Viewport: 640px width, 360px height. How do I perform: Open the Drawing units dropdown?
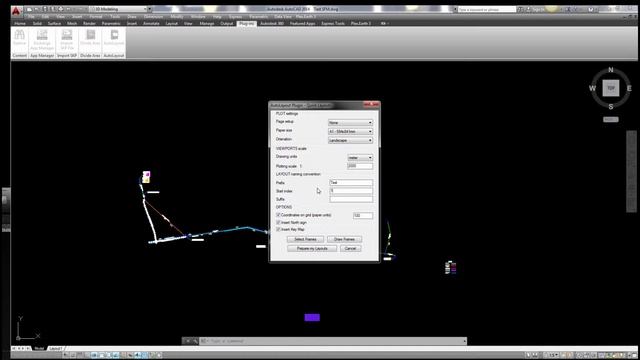pyautogui.click(x=360, y=158)
